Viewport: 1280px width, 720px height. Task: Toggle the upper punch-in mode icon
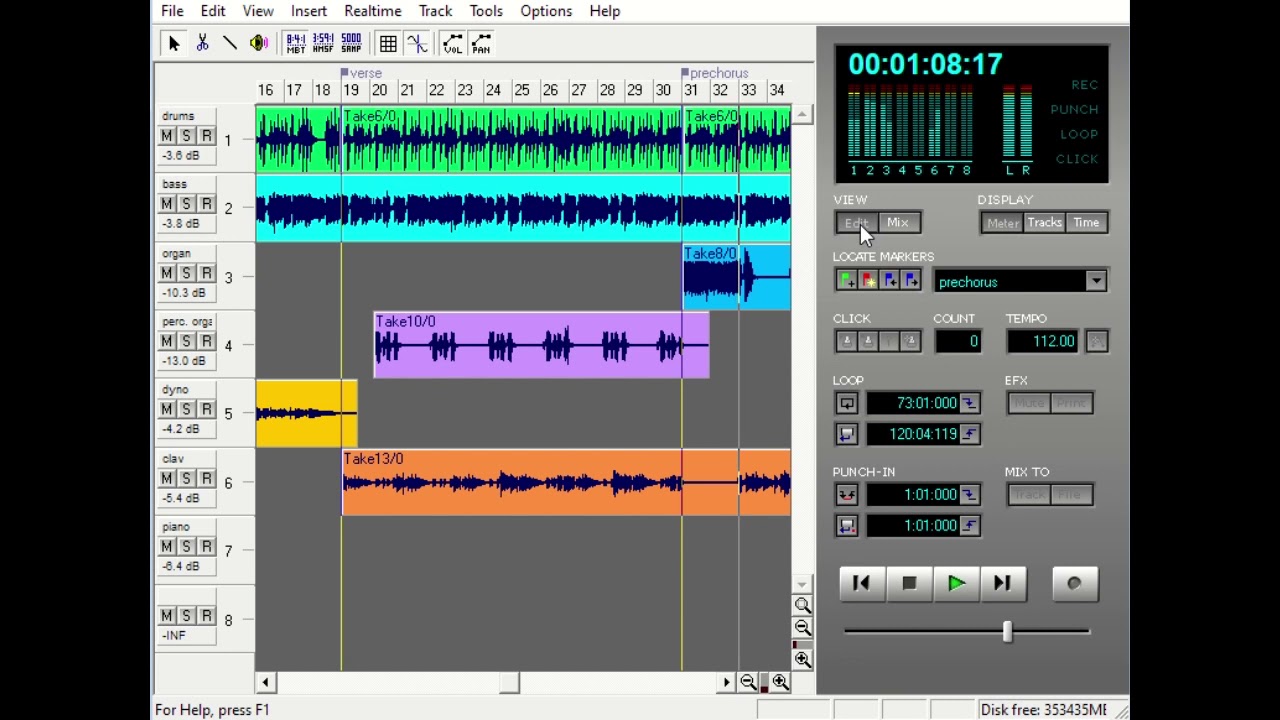click(x=847, y=495)
